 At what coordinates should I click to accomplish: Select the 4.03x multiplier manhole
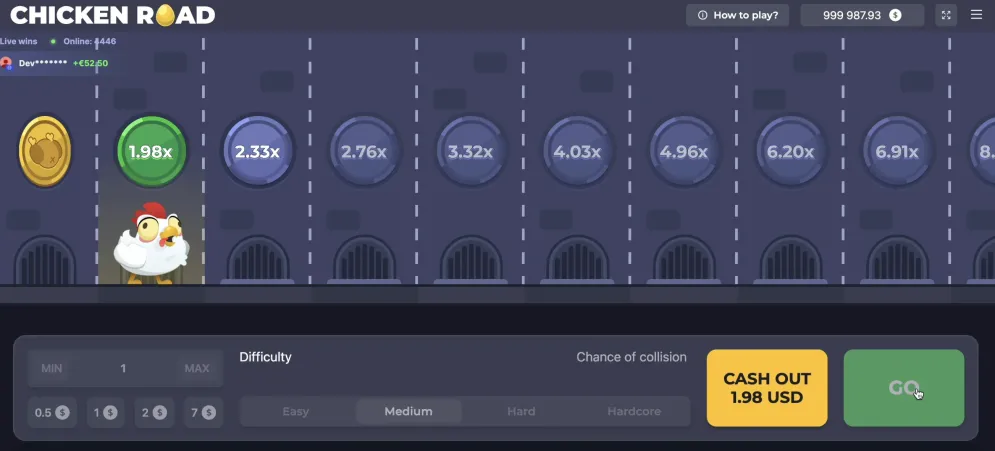tap(577, 152)
